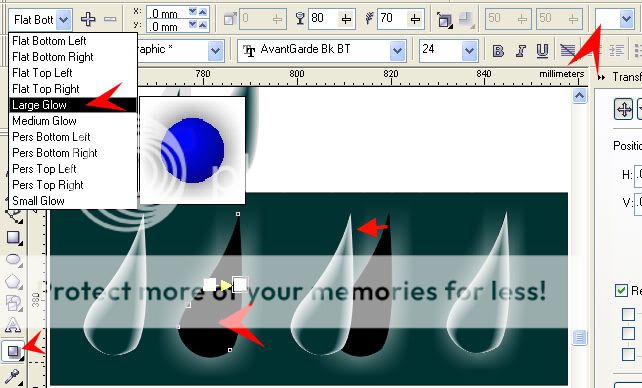Toggle the checked Relative position checkbox
The image size is (642, 388).
(621, 290)
